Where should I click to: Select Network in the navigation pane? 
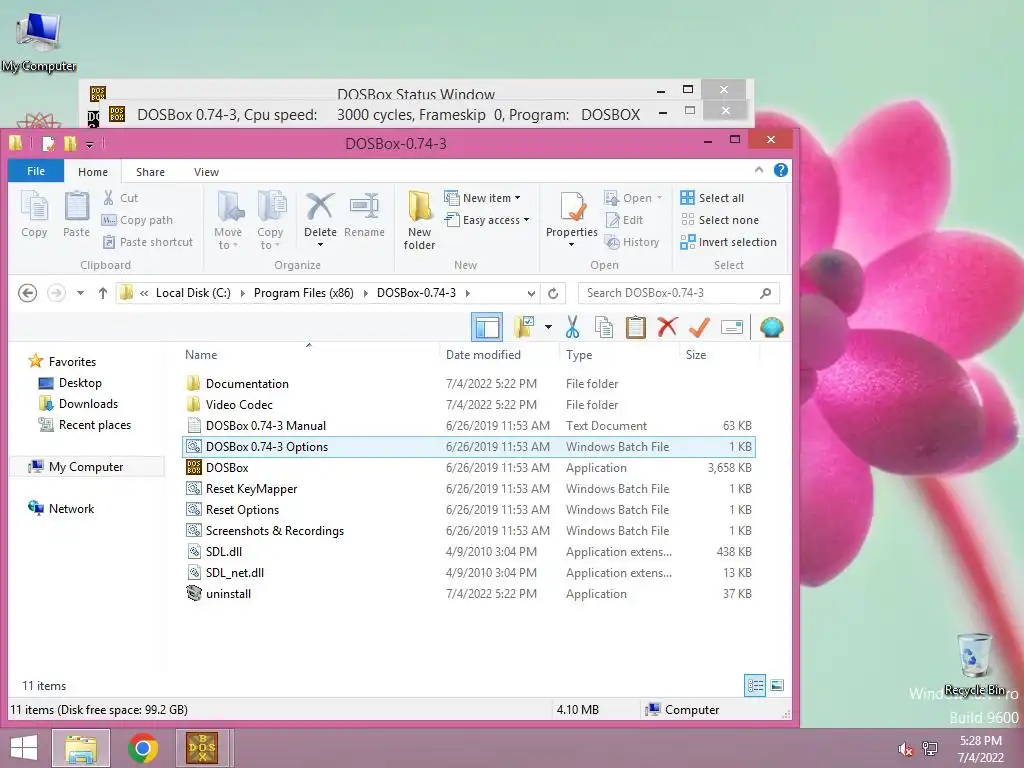click(x=71, y=509)
